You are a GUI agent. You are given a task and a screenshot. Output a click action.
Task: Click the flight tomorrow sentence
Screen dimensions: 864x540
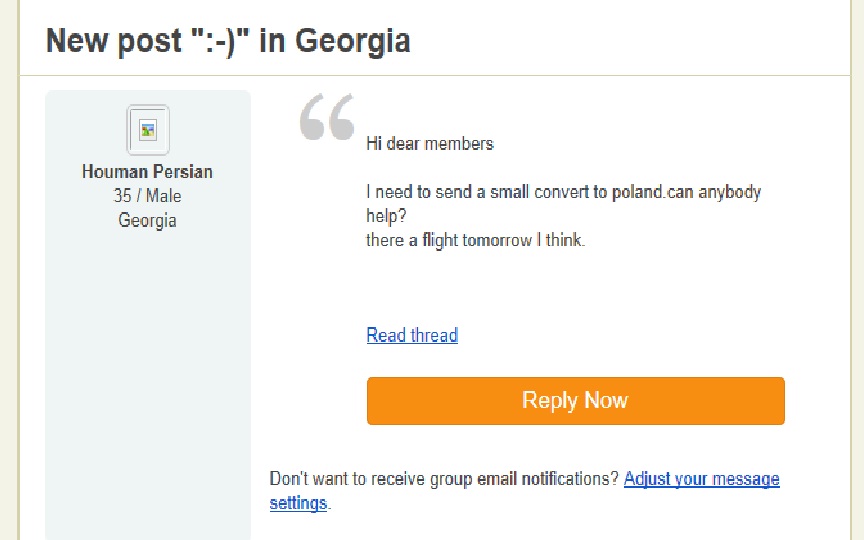(475, 240)
